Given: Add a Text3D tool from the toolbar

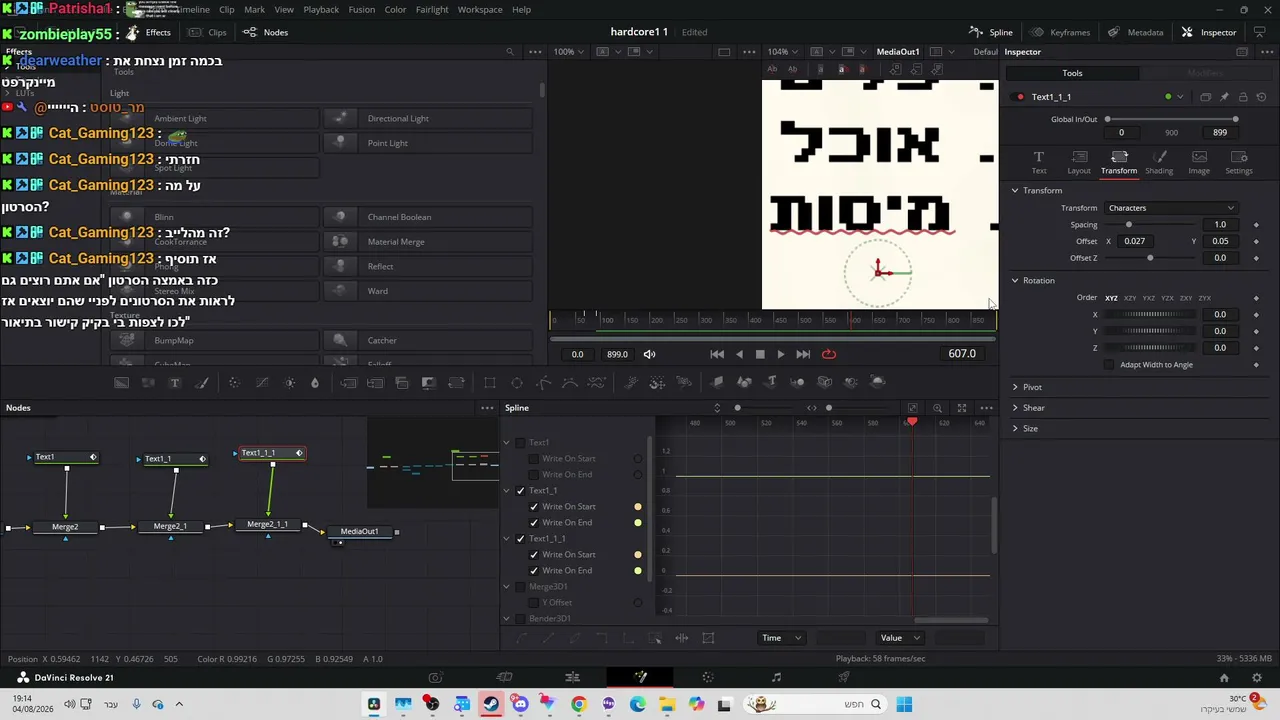Looking at the screenshot, I should [x=771, y=382].
